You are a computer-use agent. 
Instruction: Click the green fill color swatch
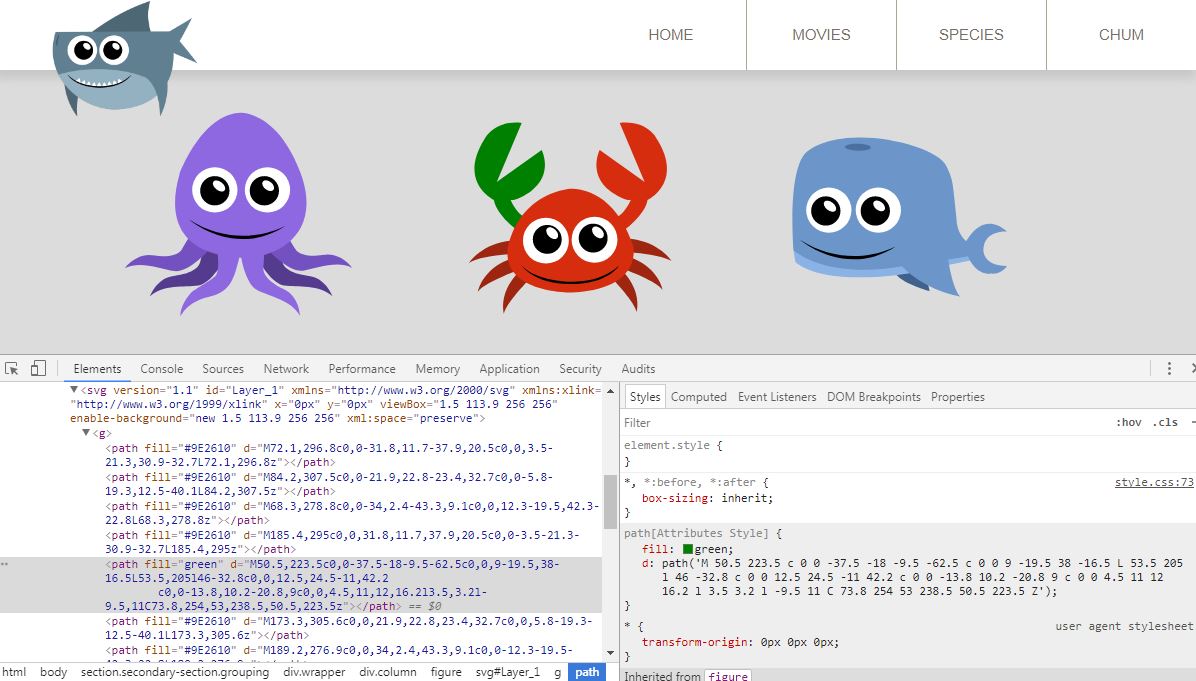[x=688, y=549]
